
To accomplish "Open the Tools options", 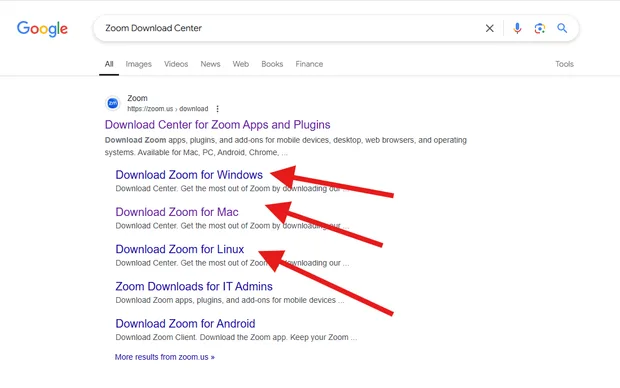I will point(564,64).
